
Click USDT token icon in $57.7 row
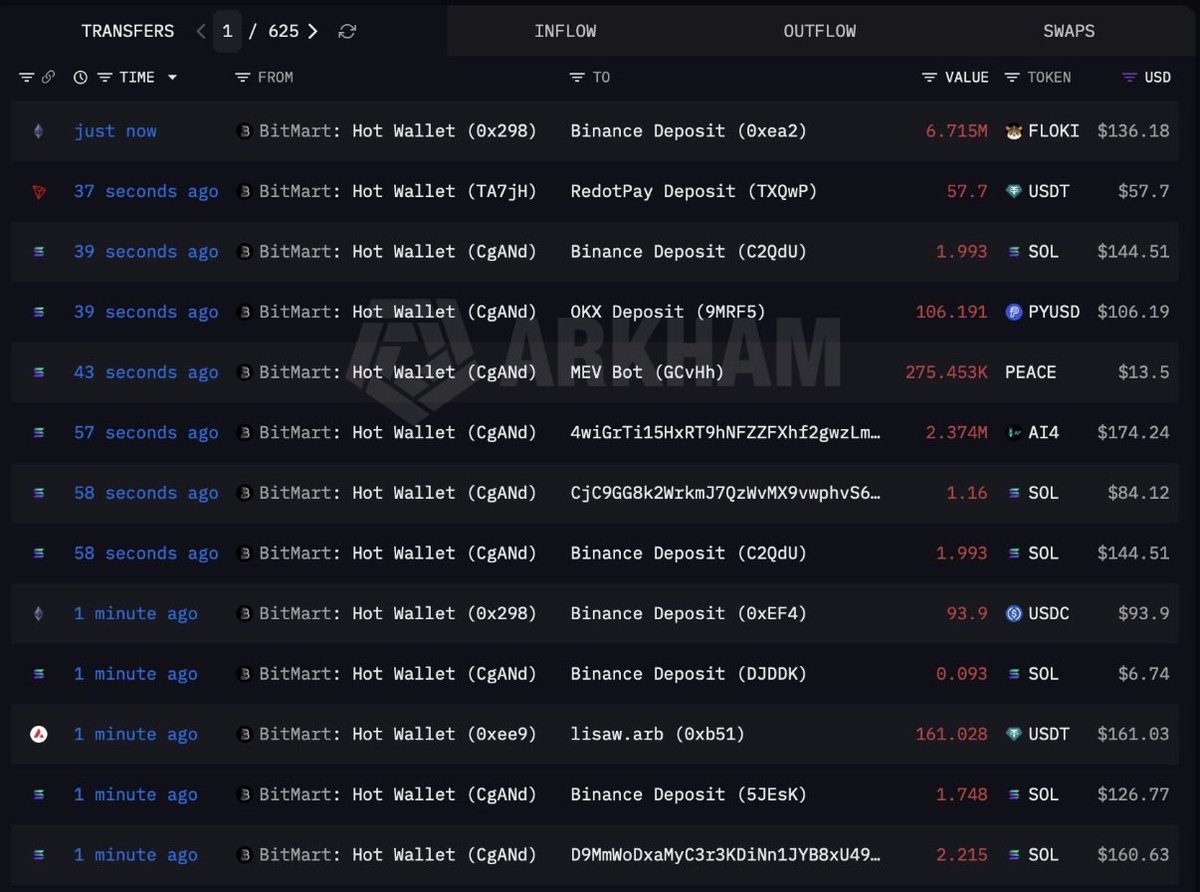(x=1014, y=191)
